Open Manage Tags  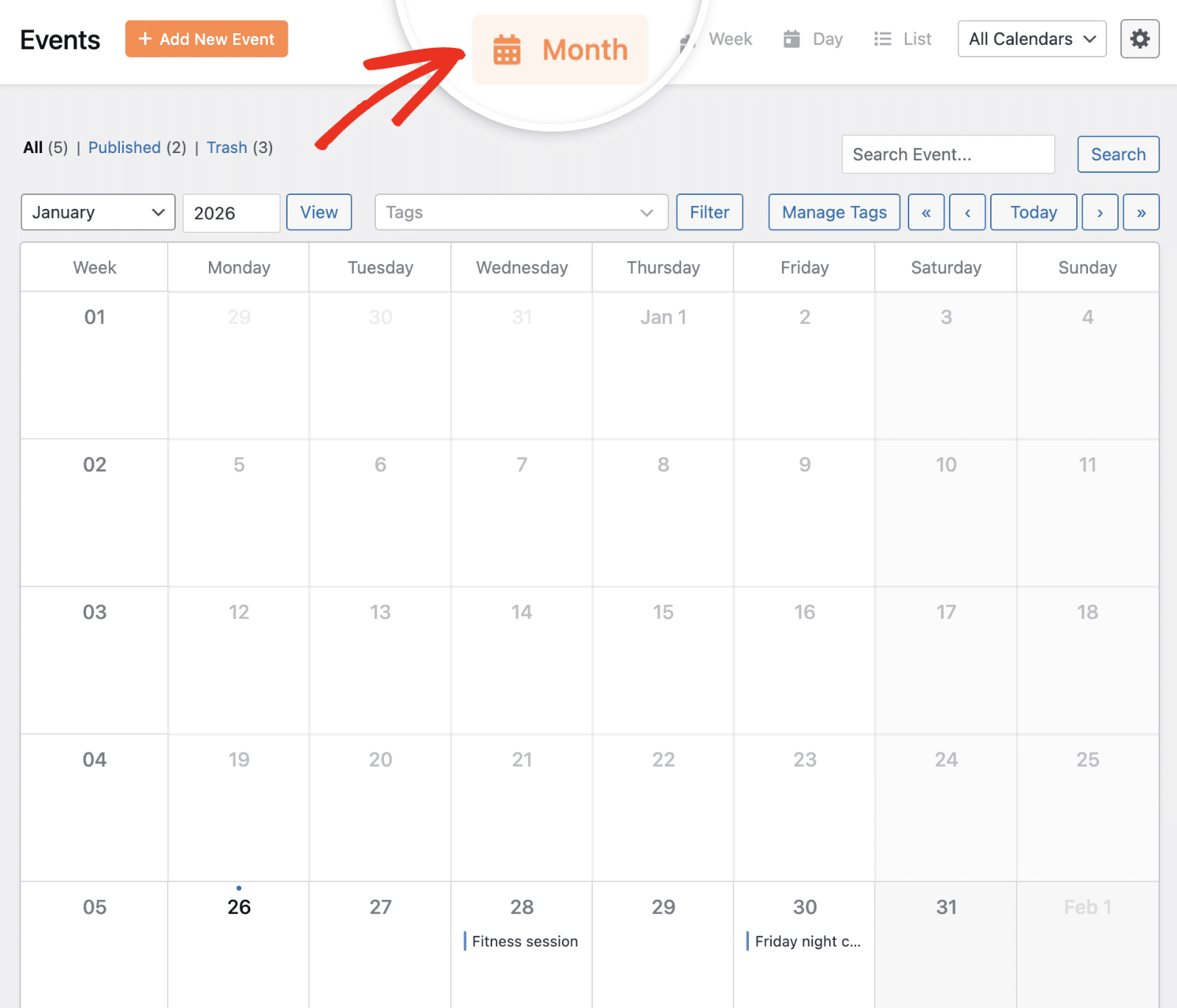pyautogui.click(x=833, y=212)
